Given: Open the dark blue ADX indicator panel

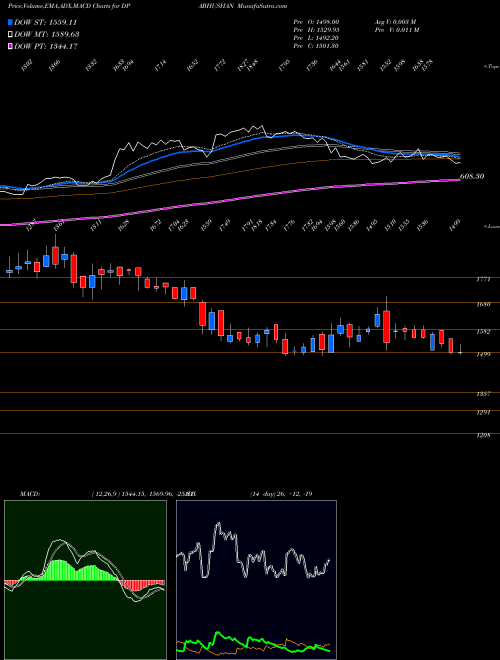Looking at the screenshot, I should pos(256,580).
